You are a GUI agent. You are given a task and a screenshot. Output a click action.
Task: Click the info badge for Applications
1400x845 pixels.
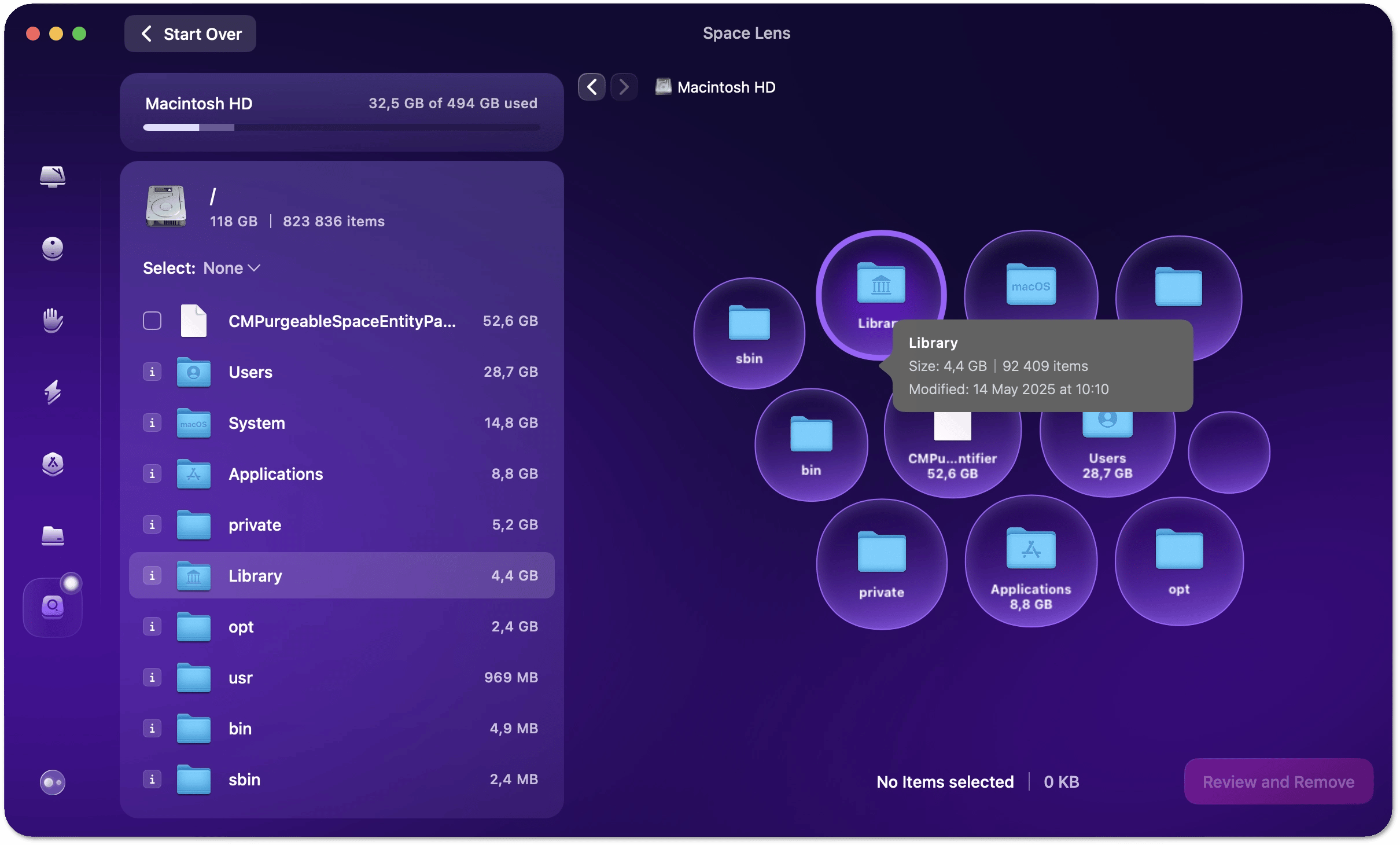click(152, 473)
